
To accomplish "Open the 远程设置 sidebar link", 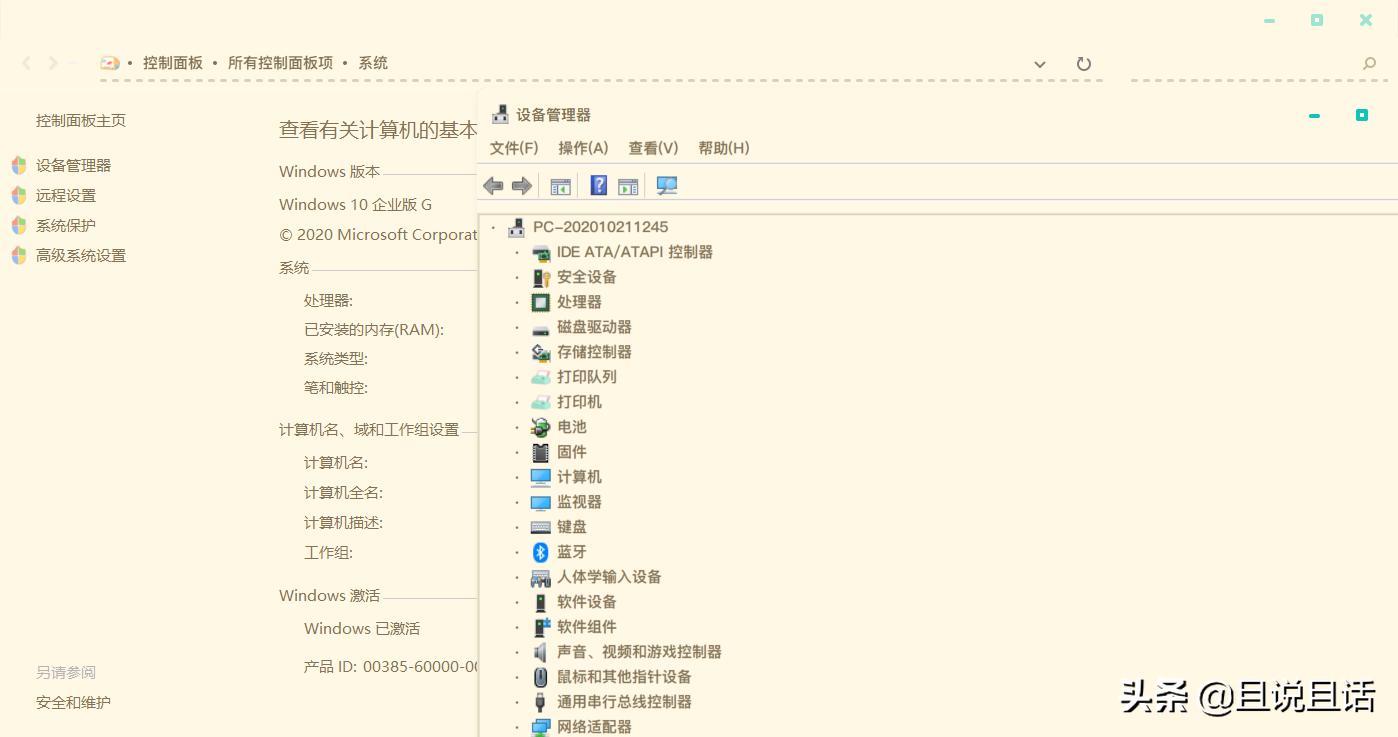I will pyautogui.click(x=66, y=196).
